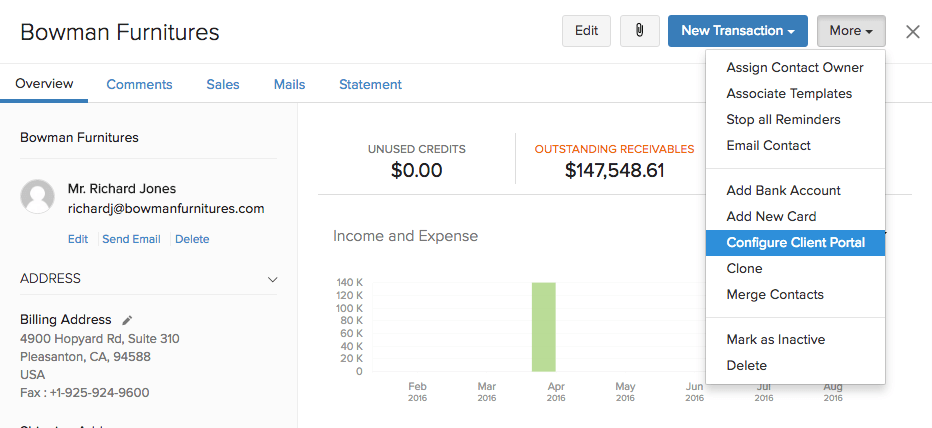The height and width of the screenshot is (428, 932).
Task: Click the green April 2016 income bar
Action: tap(543, 327)
